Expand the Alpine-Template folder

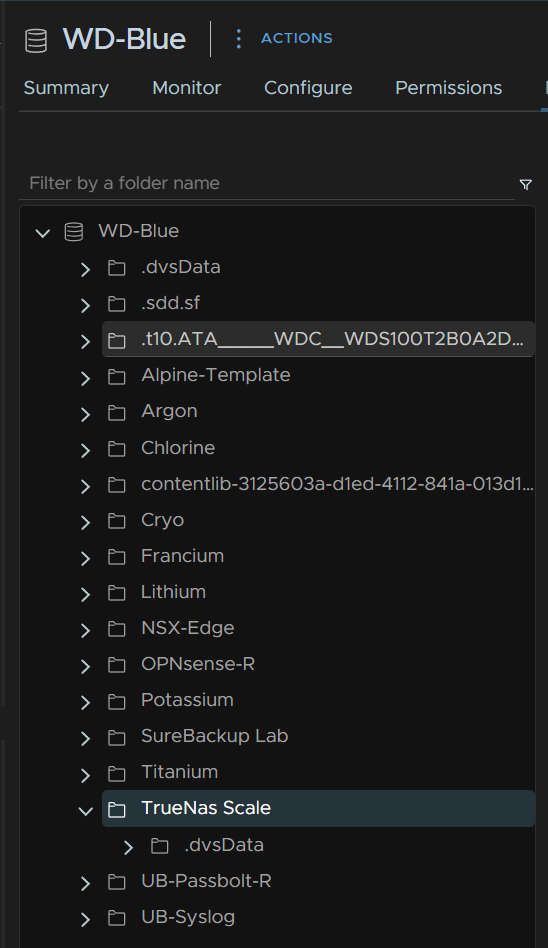coord(85,378)
